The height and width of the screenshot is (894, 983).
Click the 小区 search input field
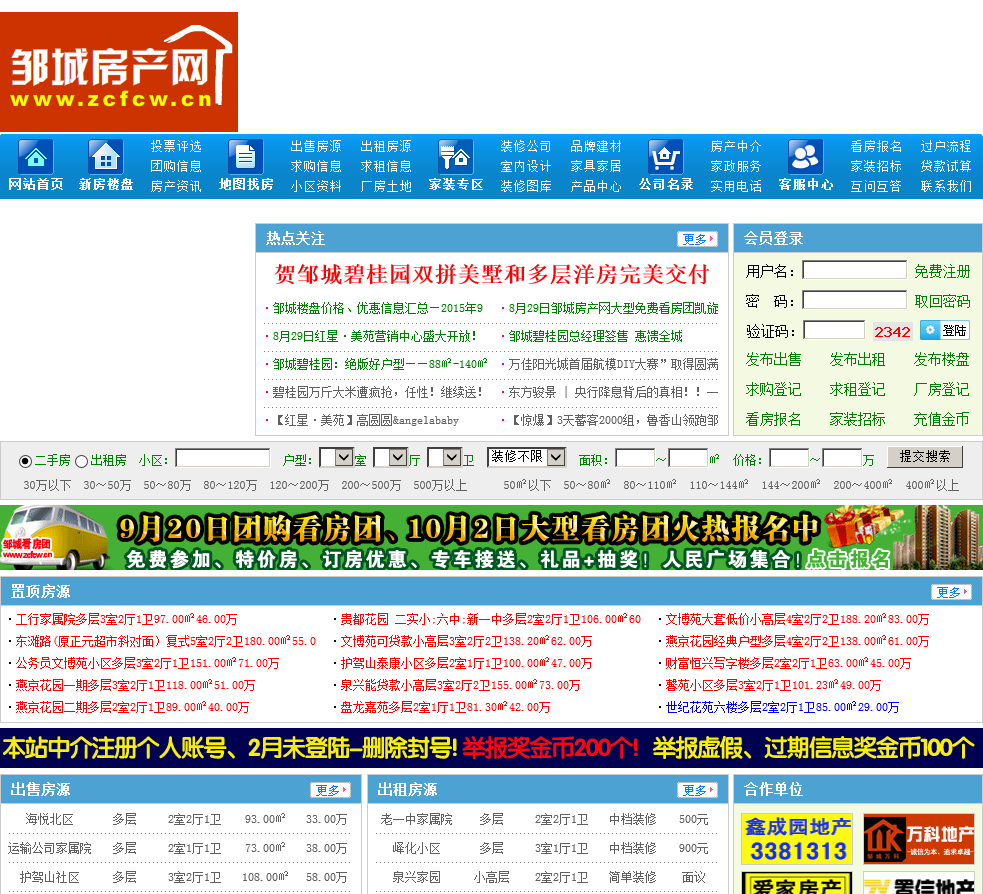[x=223, y=458]
